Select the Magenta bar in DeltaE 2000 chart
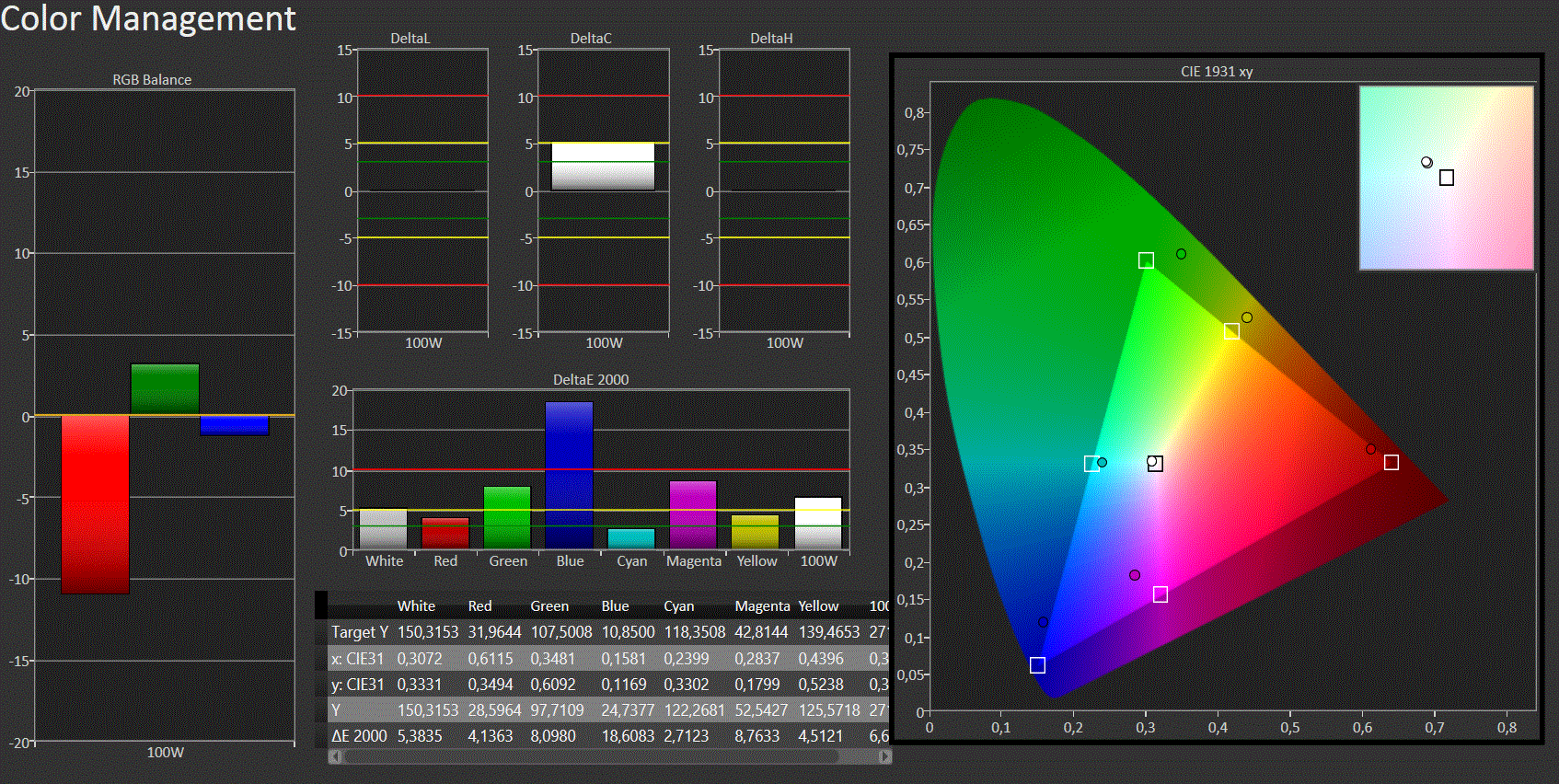Viewport: 1559px width, 784px height. click(693, 514)
